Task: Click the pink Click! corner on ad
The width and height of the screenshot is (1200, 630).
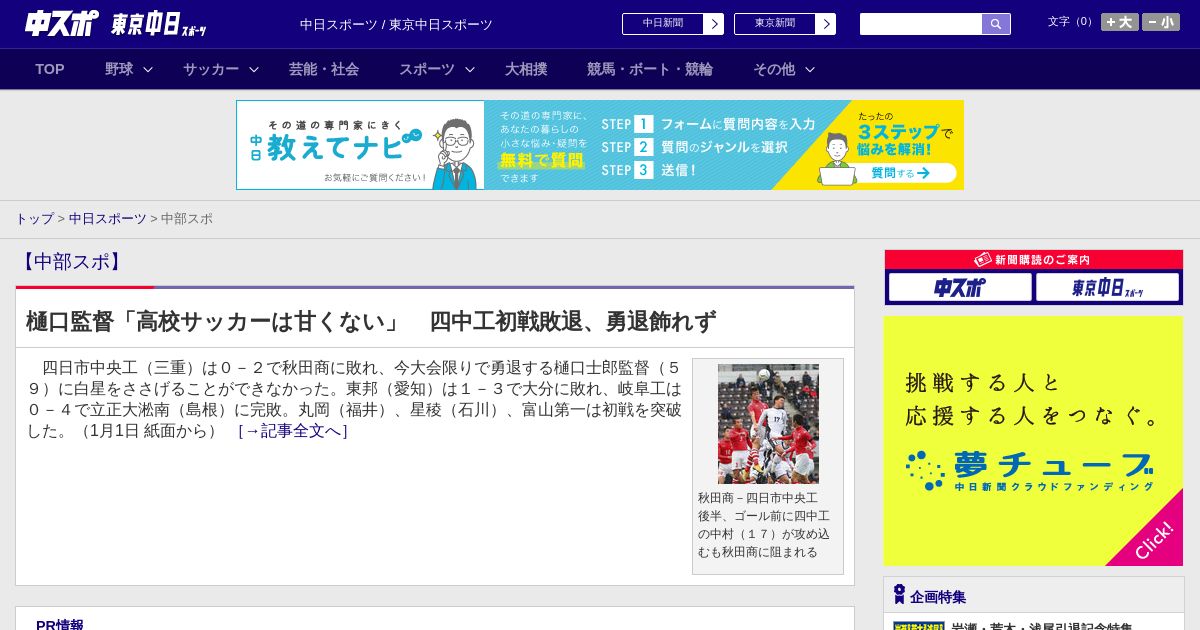Action: point(1155,538)
